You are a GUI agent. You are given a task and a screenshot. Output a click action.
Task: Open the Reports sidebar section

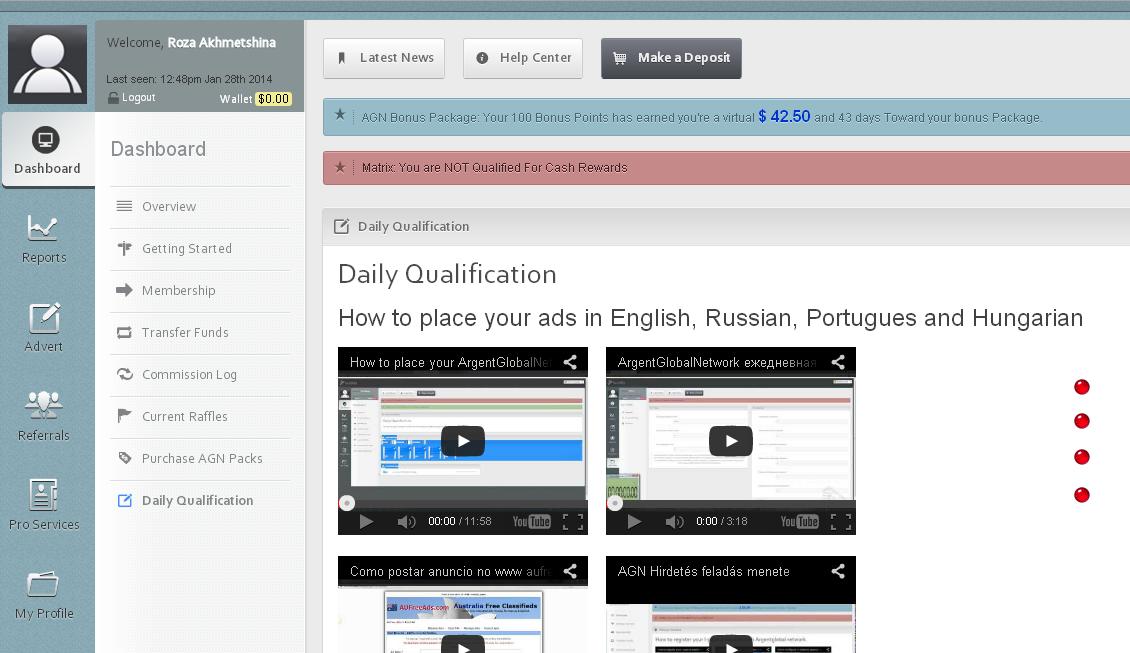44,240
